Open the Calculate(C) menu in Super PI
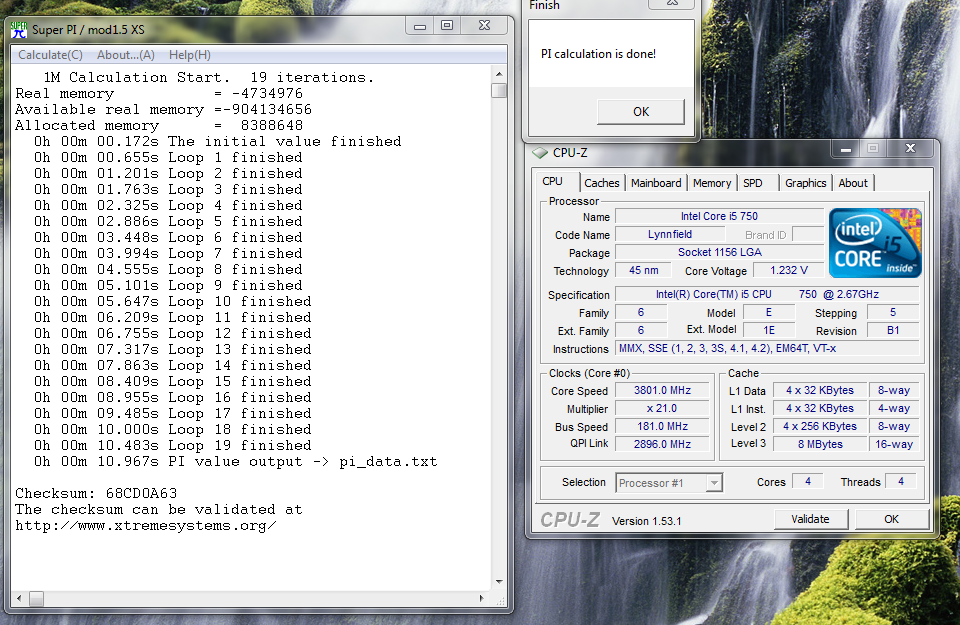Viewport: 960px width, 625px height. [x=50, y=55]
